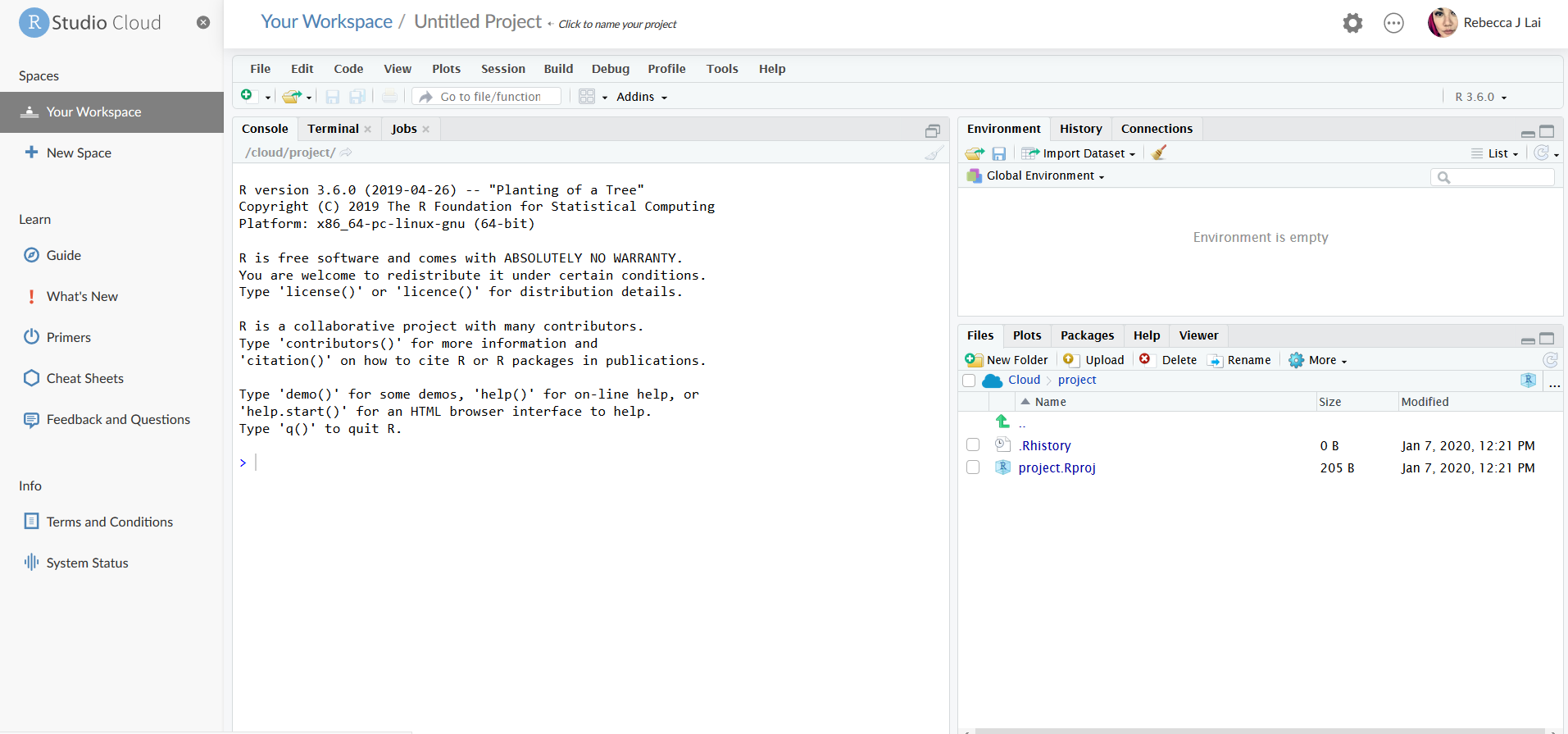This screenshot has width=1568, height=734.
Task: Restore the console pane window icon
Action: click(933, 131)
